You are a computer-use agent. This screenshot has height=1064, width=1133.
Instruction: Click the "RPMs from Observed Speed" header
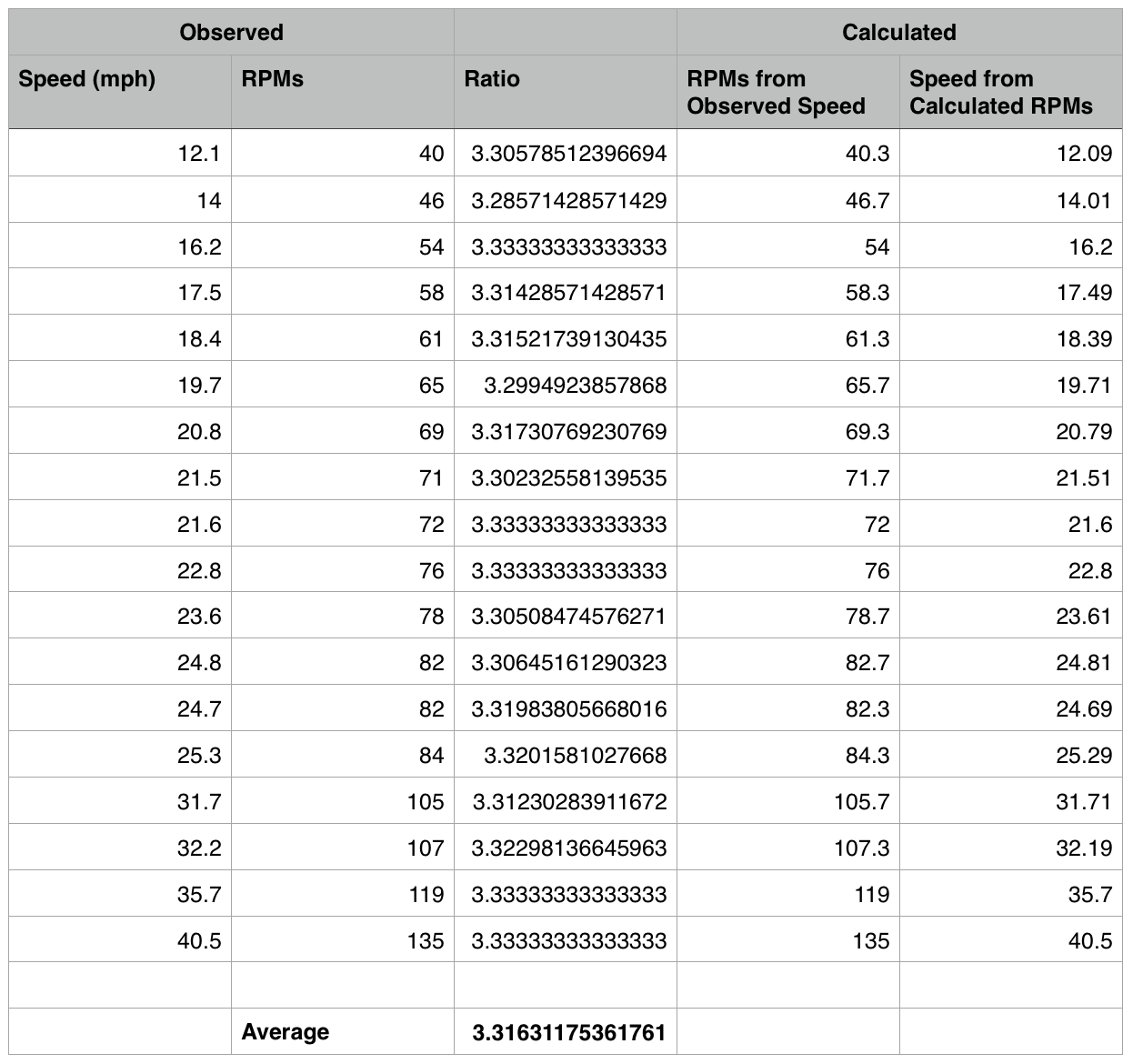point(776,93)
